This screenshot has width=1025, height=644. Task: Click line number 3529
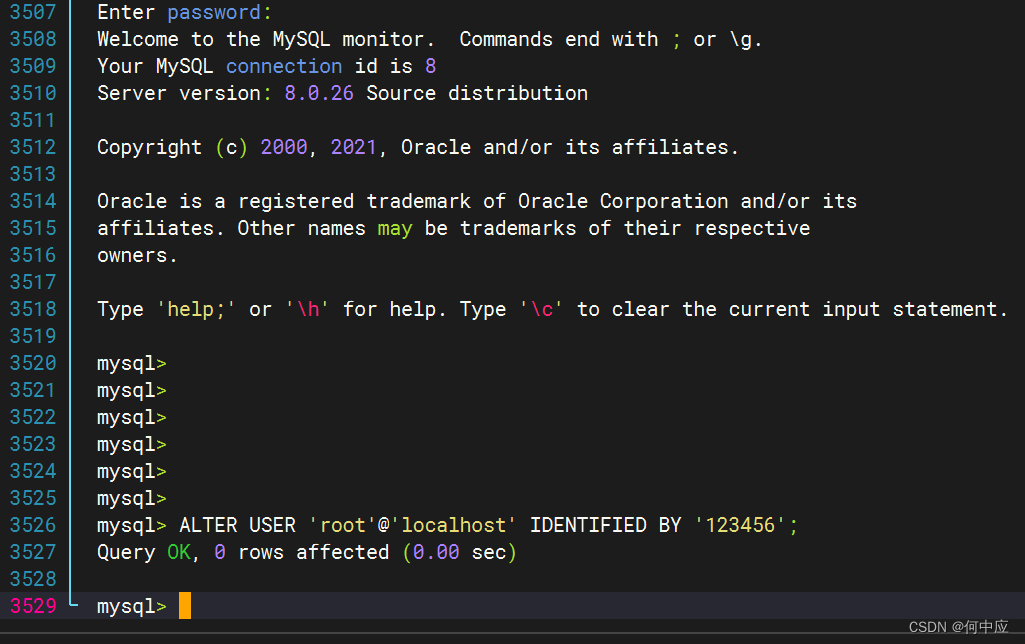[x=33, y=606]
